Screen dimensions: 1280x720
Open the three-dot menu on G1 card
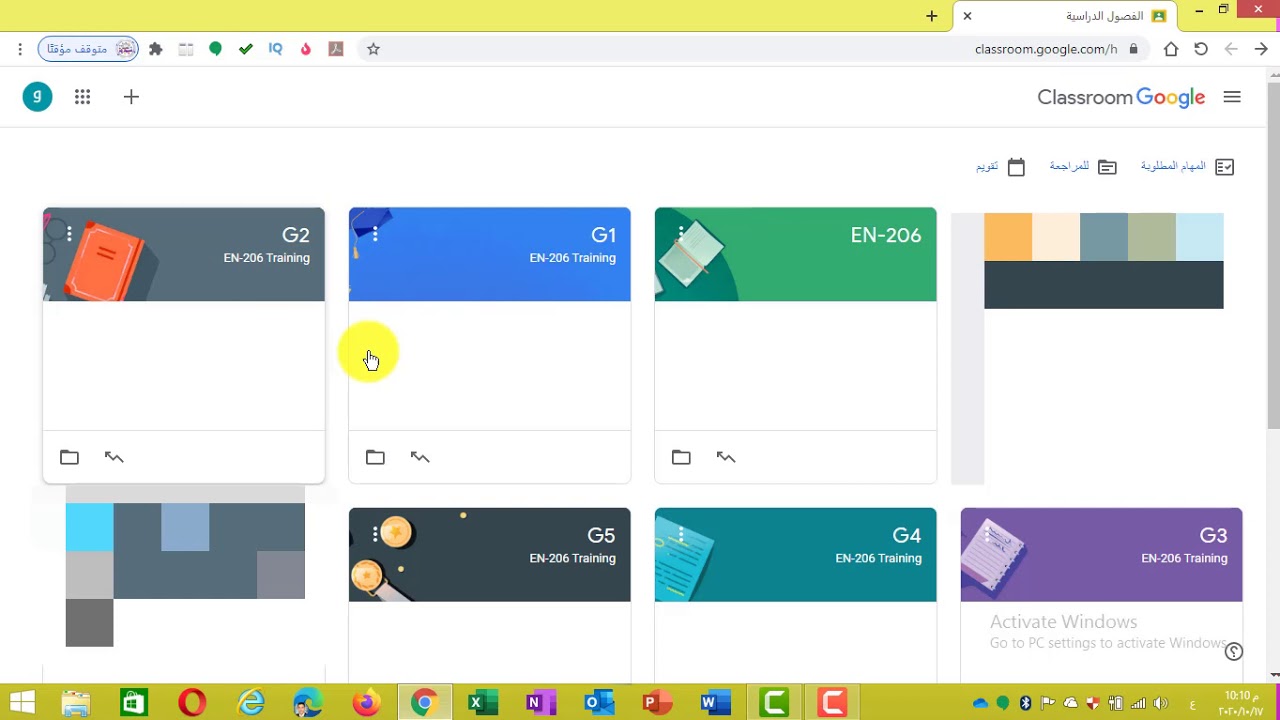click(x=375, y=234)
